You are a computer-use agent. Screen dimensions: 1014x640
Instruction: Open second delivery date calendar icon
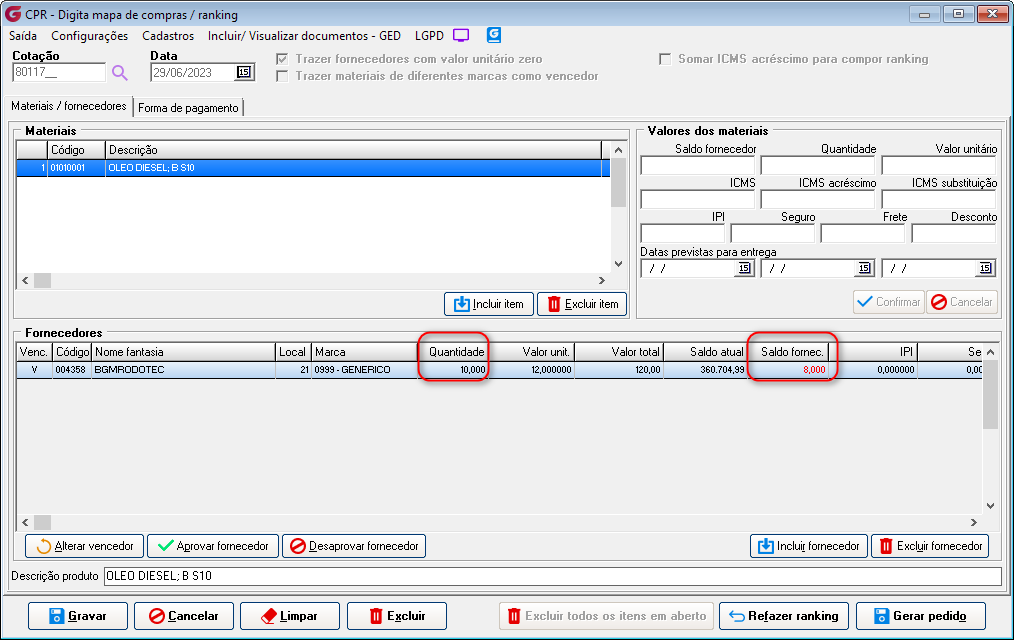click(x=864, y=268)
